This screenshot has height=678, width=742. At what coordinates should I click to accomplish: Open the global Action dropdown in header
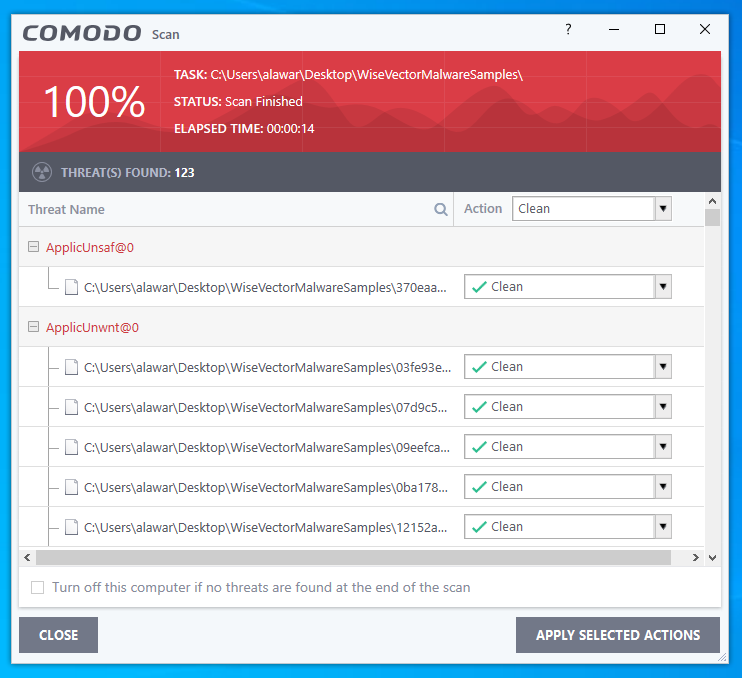click(662, 209)
